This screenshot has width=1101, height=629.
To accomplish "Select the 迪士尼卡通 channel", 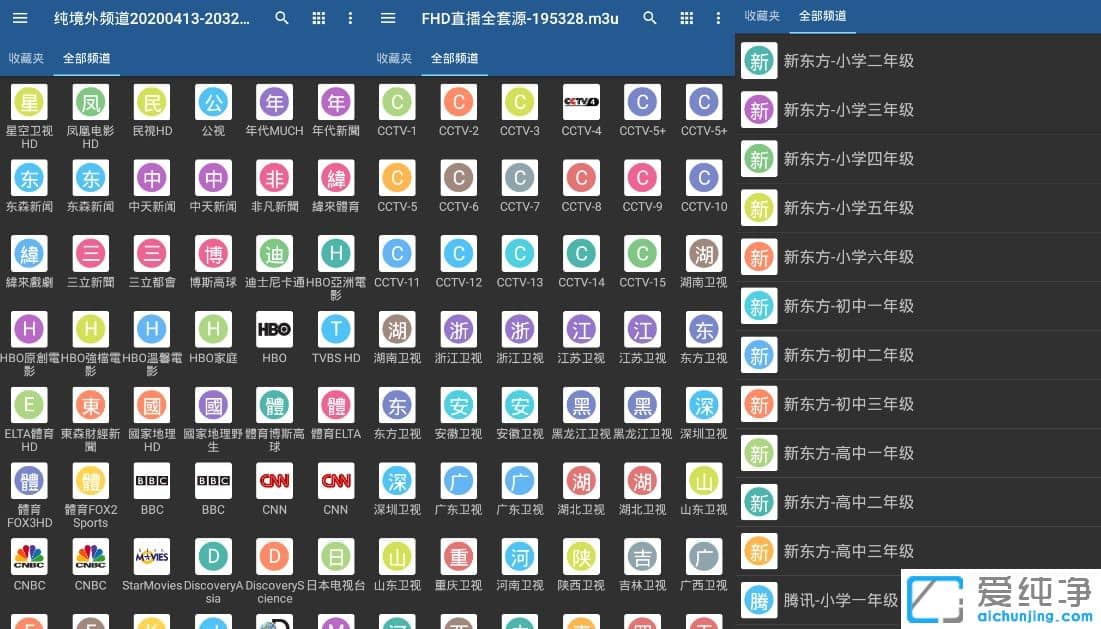I will tap(274, 254).
